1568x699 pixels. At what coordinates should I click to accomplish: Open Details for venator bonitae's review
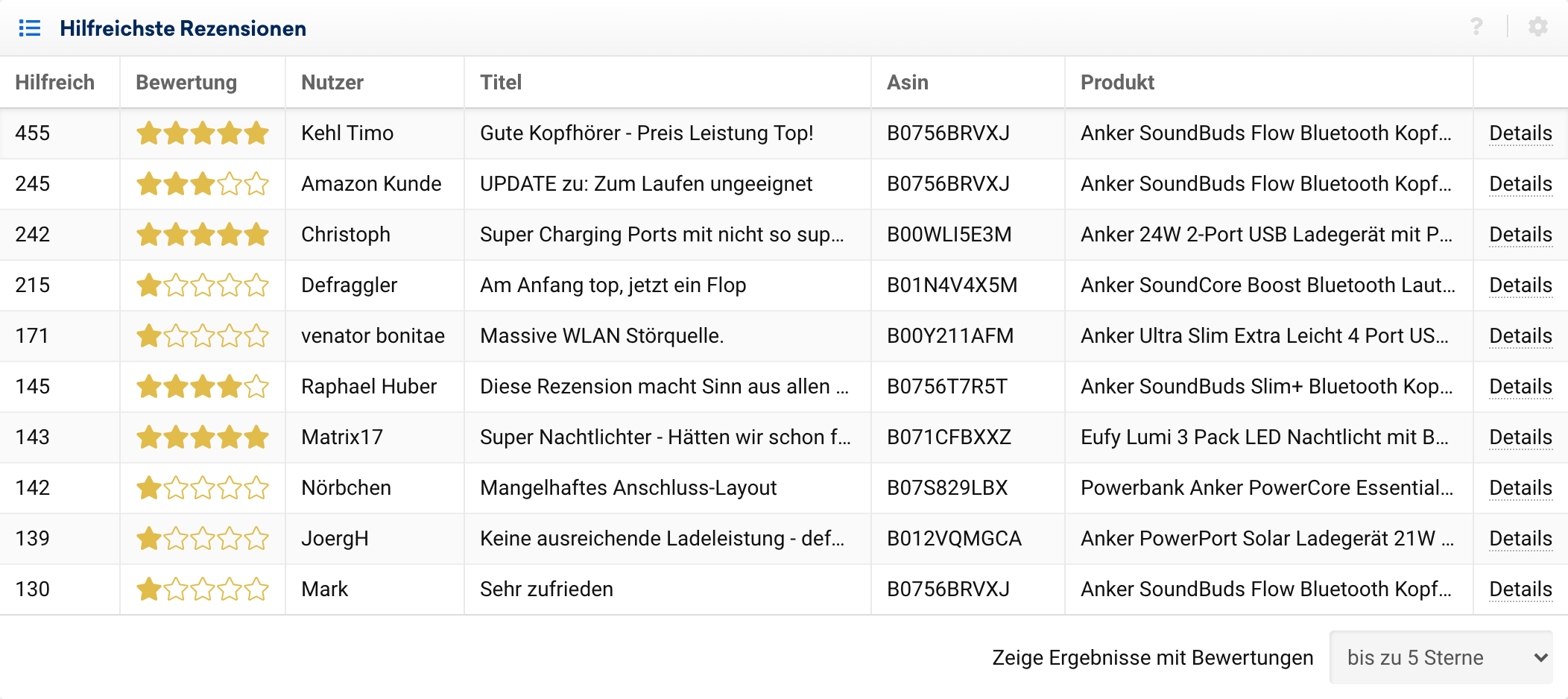click(1520, 336)
